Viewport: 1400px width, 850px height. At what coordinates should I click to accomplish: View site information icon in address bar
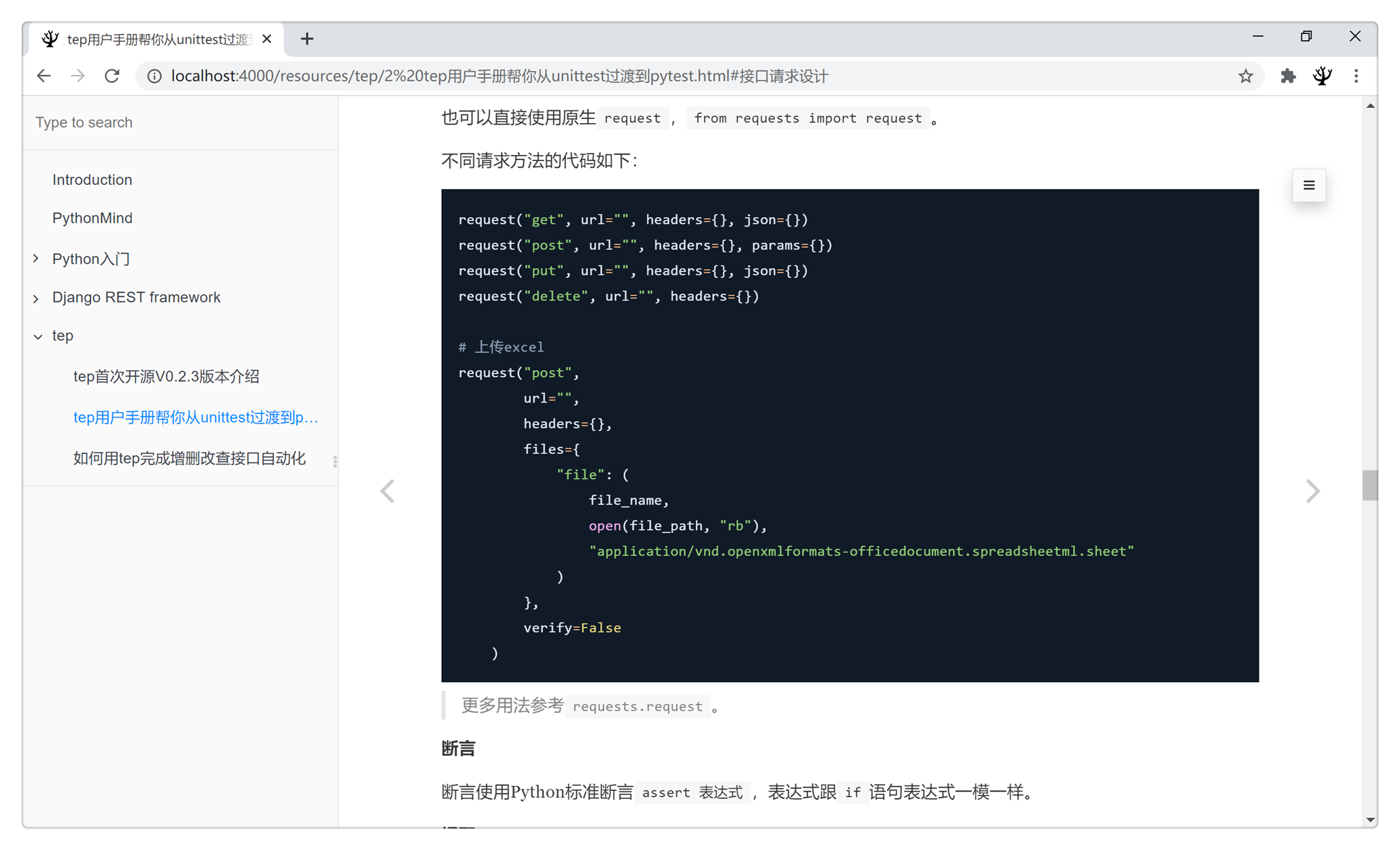pyautogui.click(x=154, y=76)
